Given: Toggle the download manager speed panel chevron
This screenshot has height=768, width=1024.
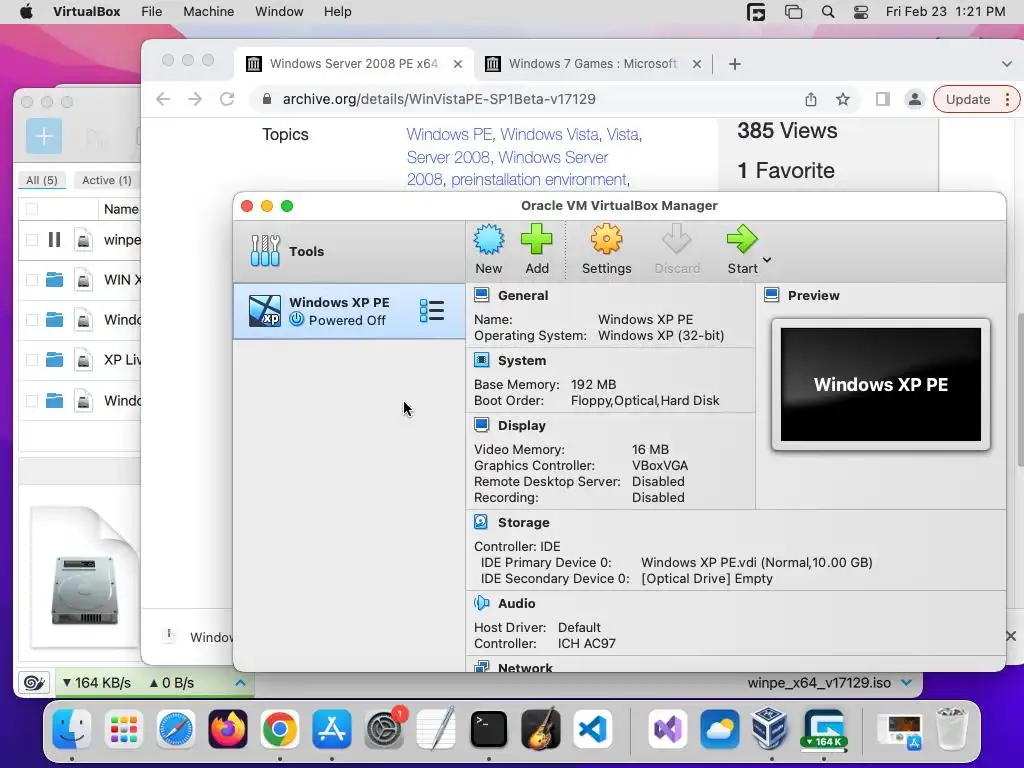Looking at the screenshot, I should point(240,682).
